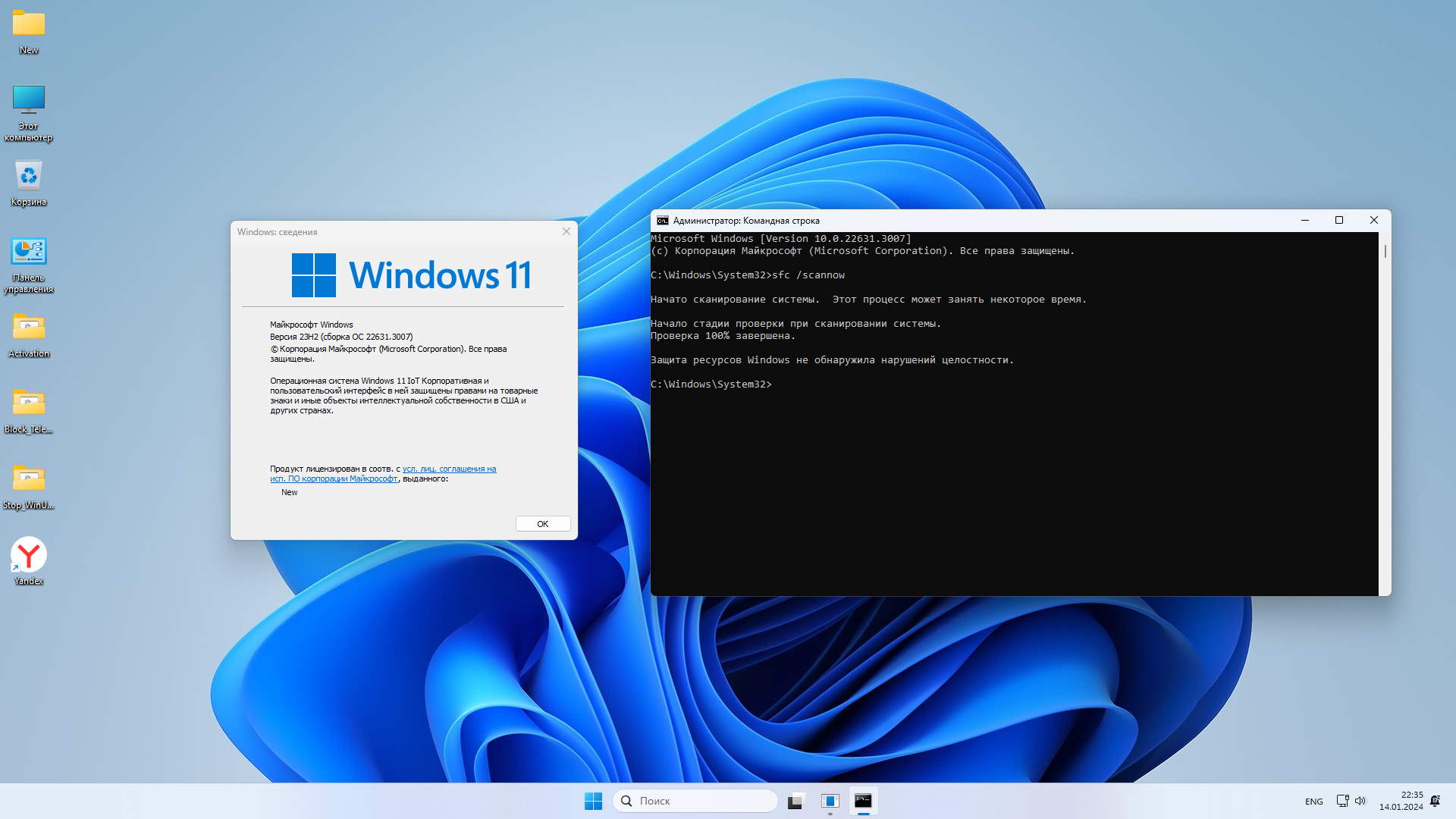Open the license agreement link
The image size is (1456, 819).
coord(449,469)
